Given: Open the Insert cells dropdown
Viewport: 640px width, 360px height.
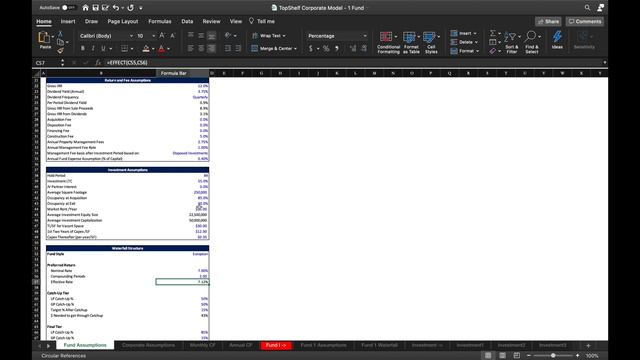Looking at the screenshot, I should tap(464, 33).
